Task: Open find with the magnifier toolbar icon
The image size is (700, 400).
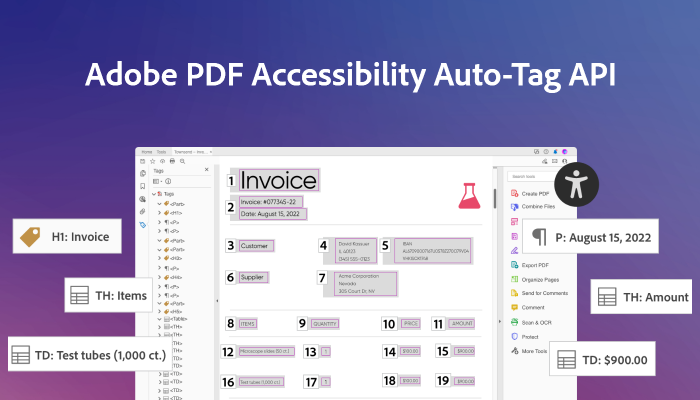Action: point(183,161)
